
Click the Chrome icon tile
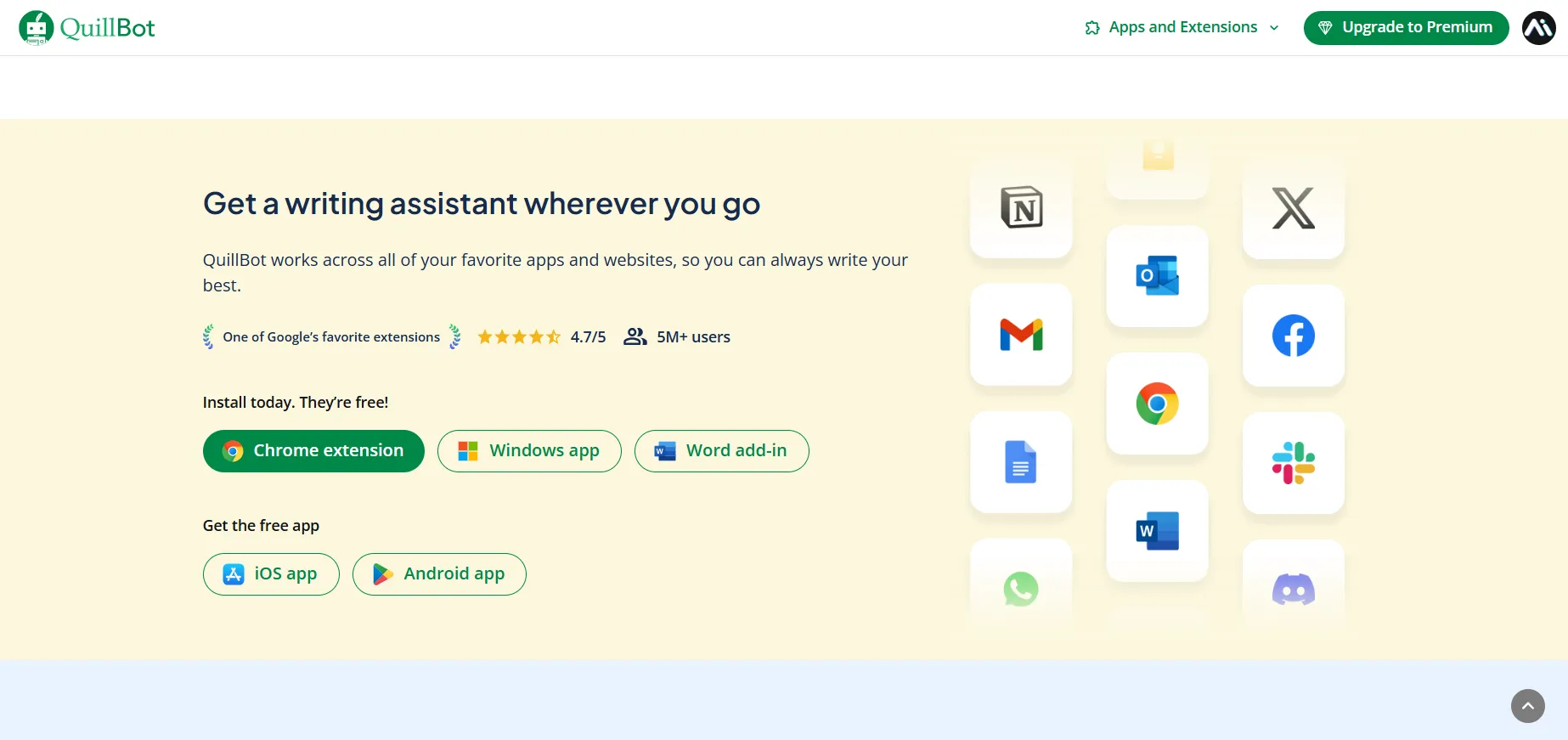(1157, 404)
